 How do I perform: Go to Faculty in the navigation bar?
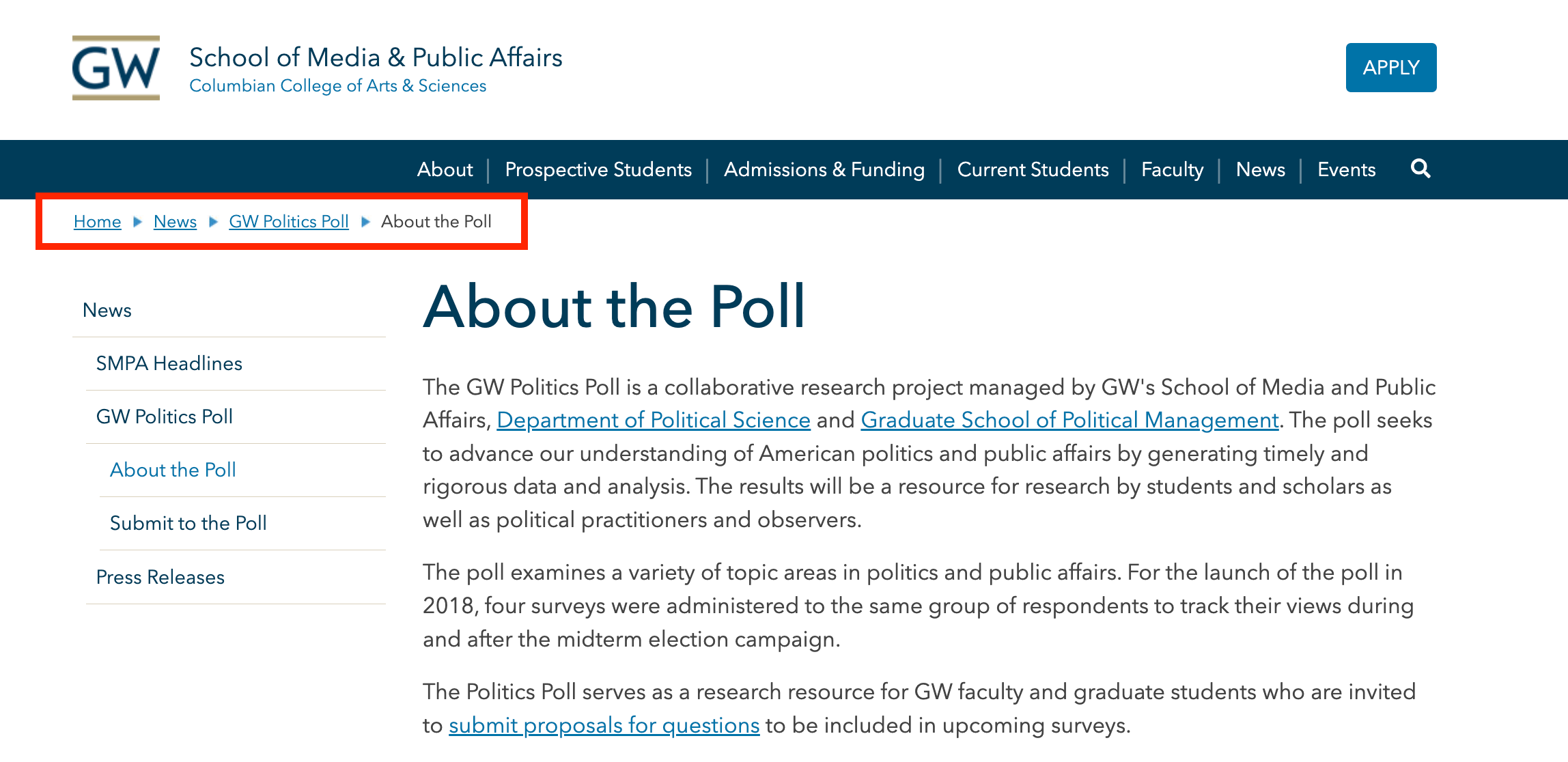pyautogui.click(x=1173, y=169)
